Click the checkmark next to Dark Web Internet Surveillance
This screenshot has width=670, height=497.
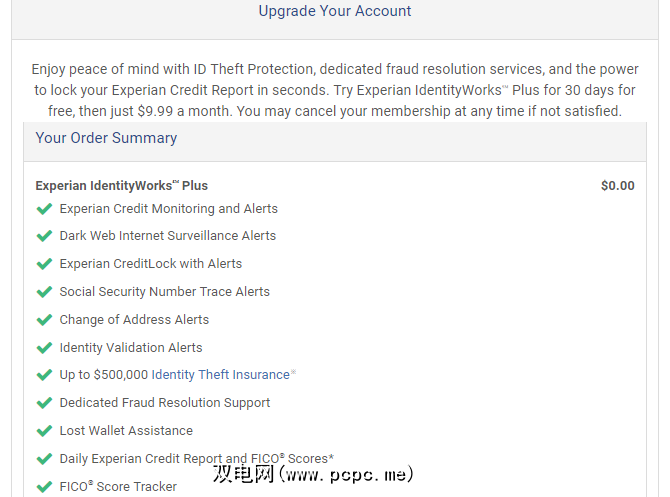pyautogui.click(x=43, y=236)
